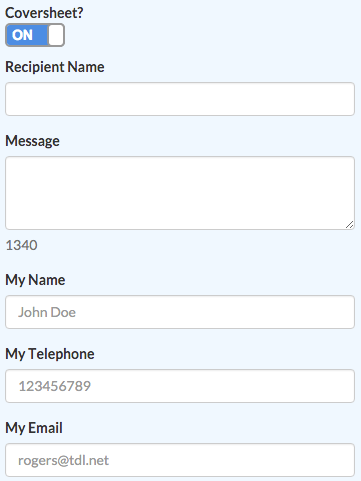Click the rogers@tdl.net placeholder text
361x481 pixels.
(x=63, y=460)
